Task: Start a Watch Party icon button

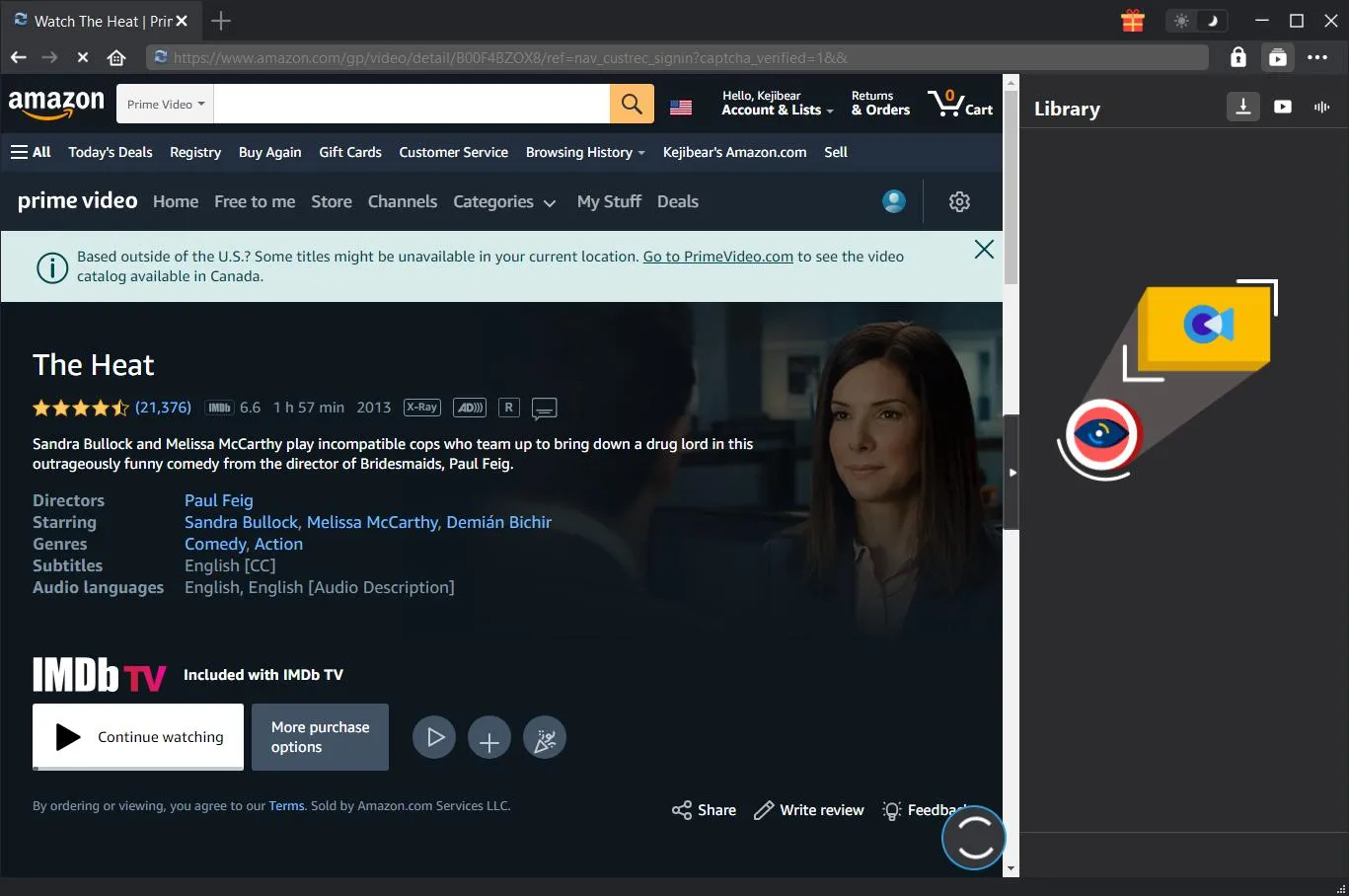Action: [545, 739]
